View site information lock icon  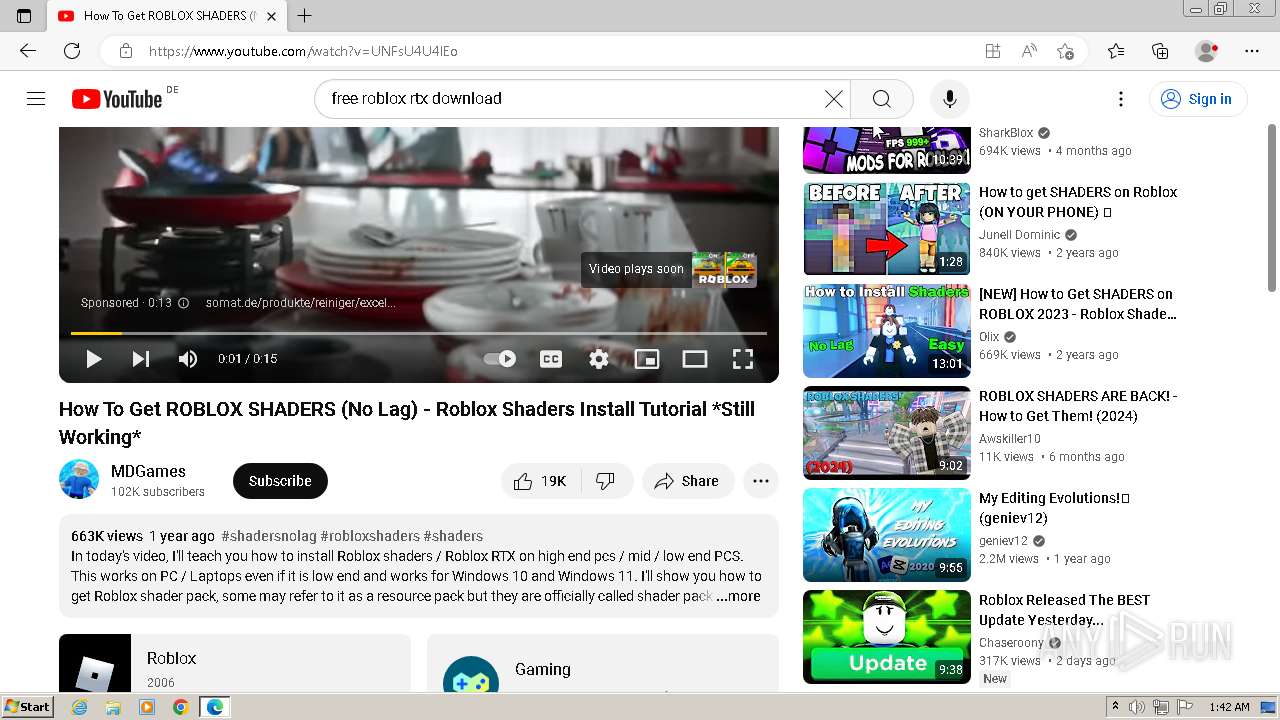pyautogui.click(x=126, y=51)
